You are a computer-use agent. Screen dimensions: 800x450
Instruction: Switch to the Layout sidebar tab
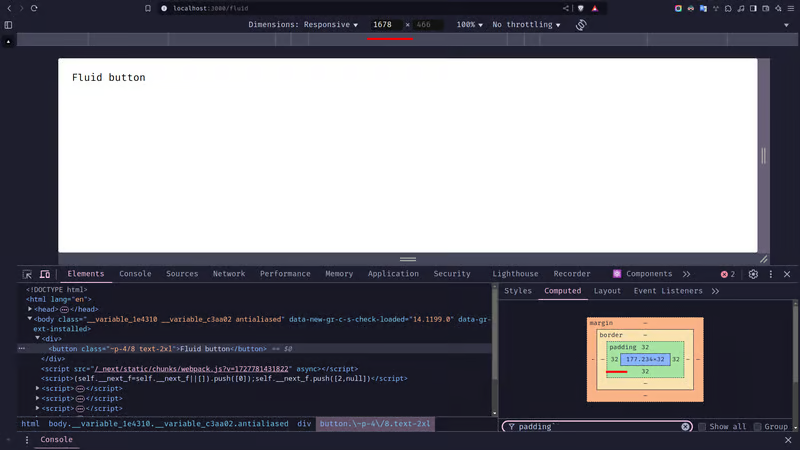pyautogui.click(x=607, y=291)
